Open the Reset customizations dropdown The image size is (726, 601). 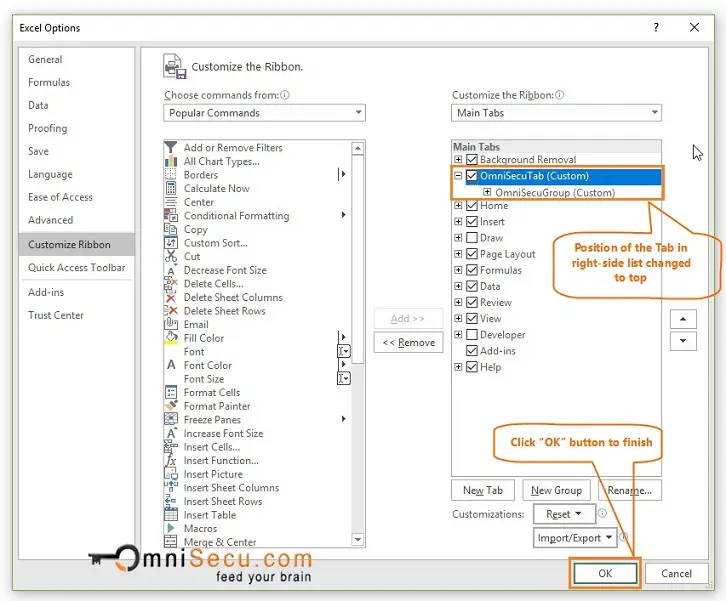[x=563, y=514]
